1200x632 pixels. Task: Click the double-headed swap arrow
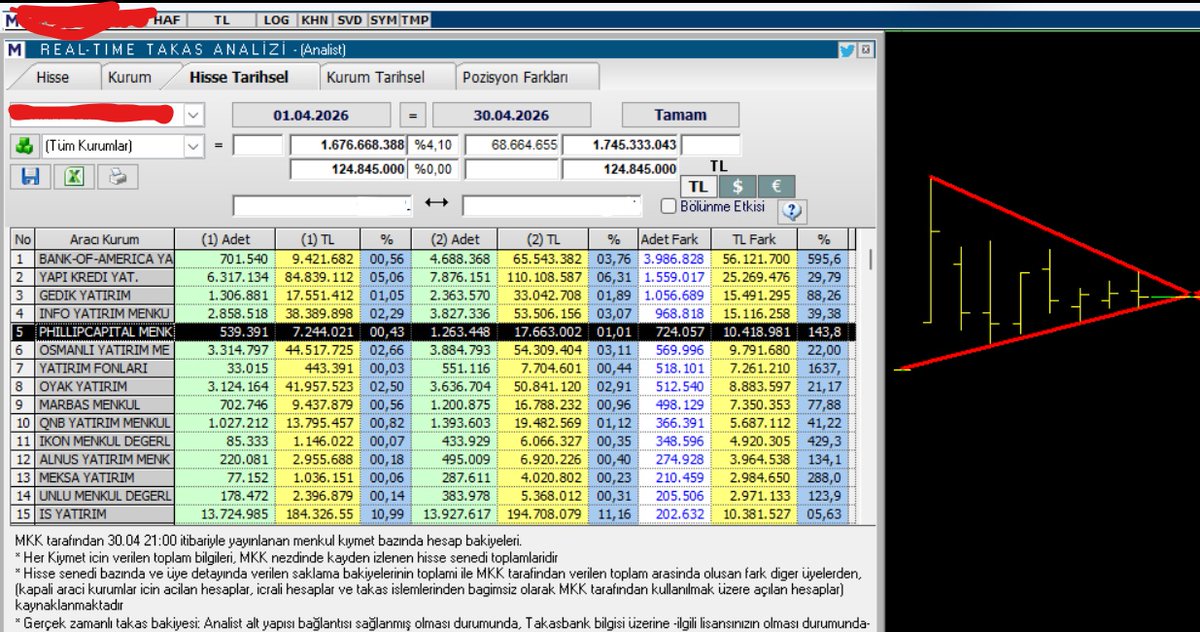[x=436, y=203]
